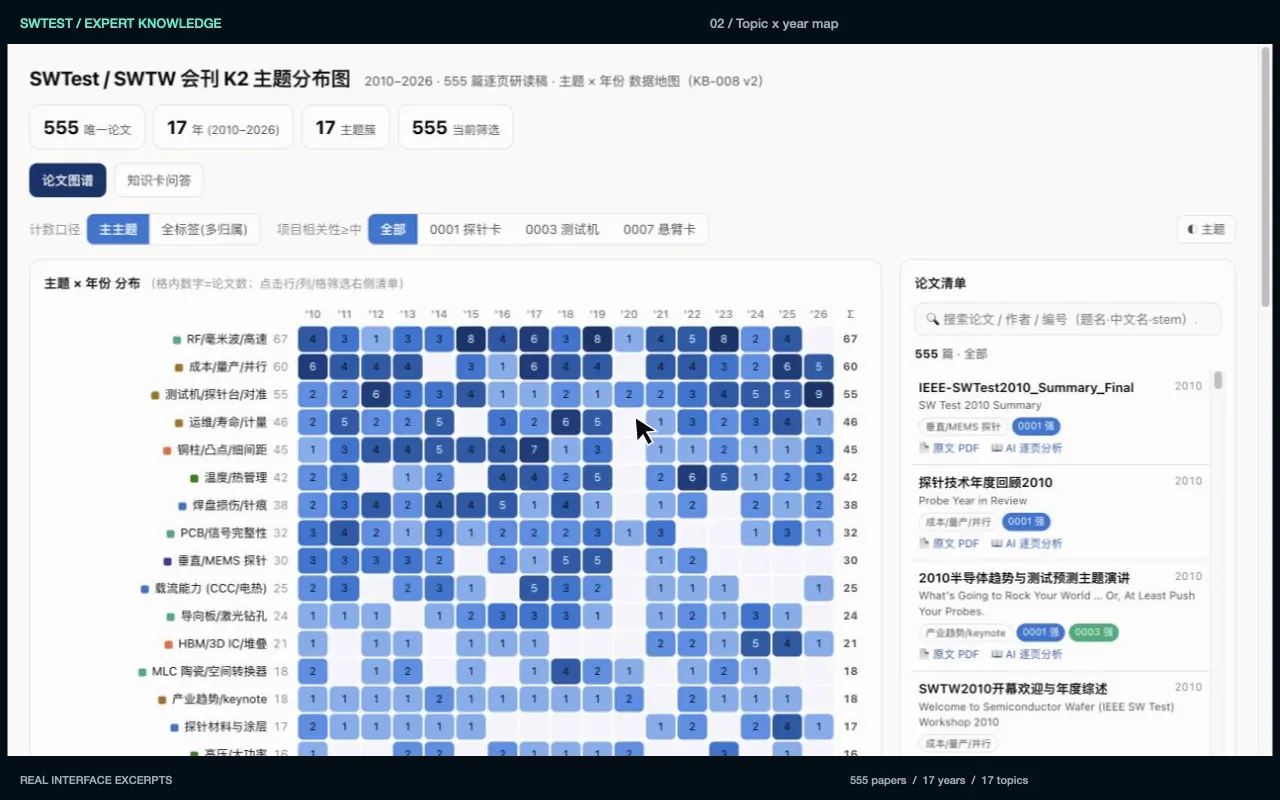Screen dimensions: 1280x800
Task: Click the color swatch beside 成本/量产/并行 topic row
Action: click(x=179, y=368)
